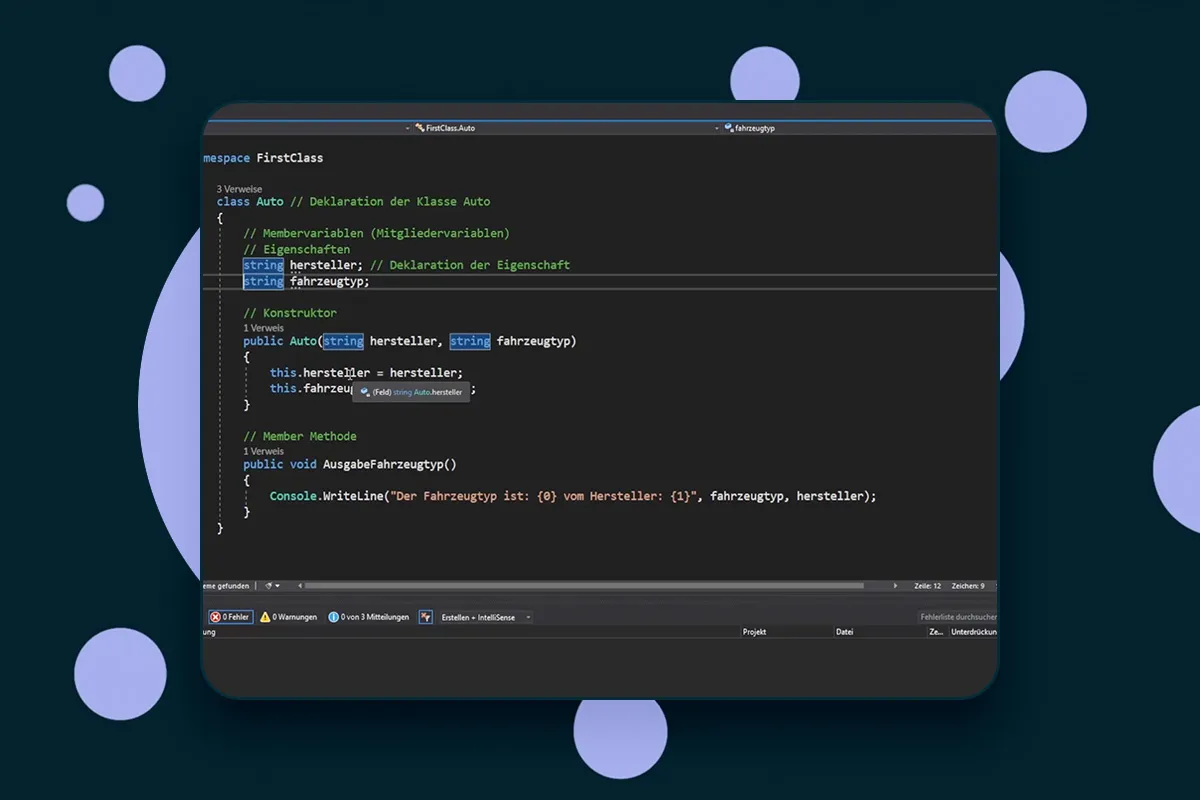This screenshot has width=1200, height=800.
Task: Click the string type of fahrzeugtyp parameter
Action: (470, 341)
